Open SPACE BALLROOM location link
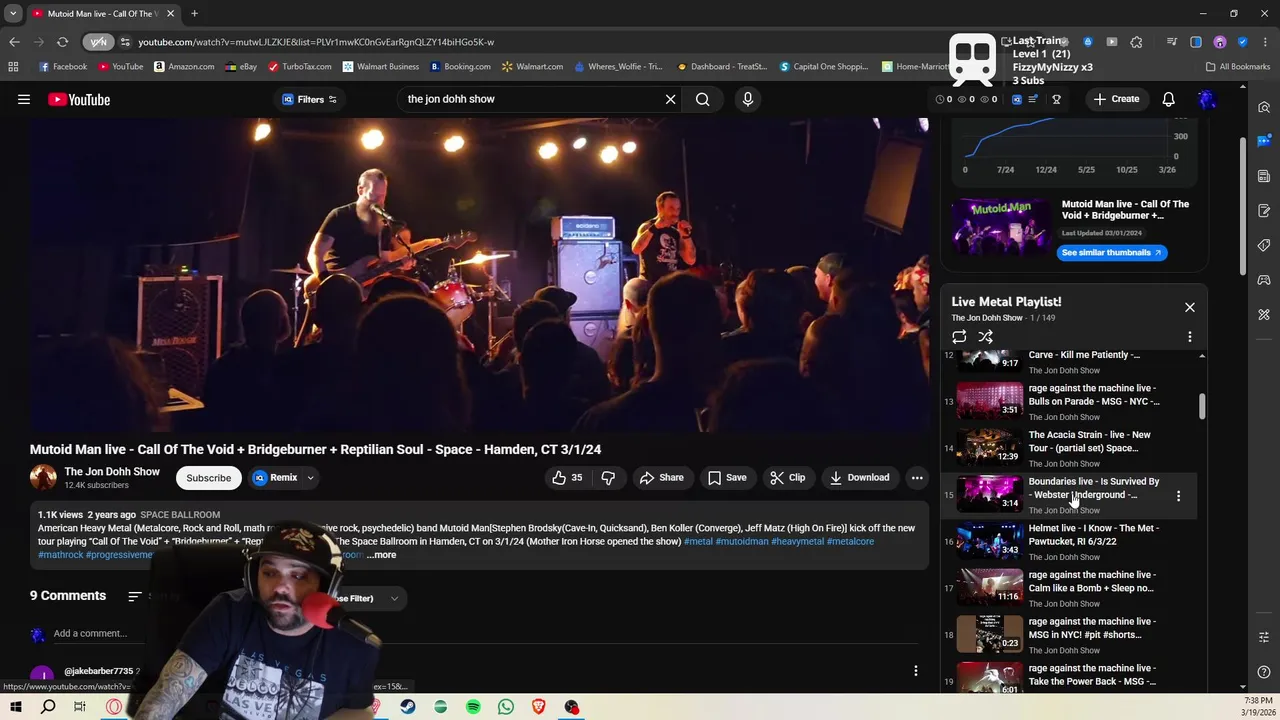 pos(180,515)
